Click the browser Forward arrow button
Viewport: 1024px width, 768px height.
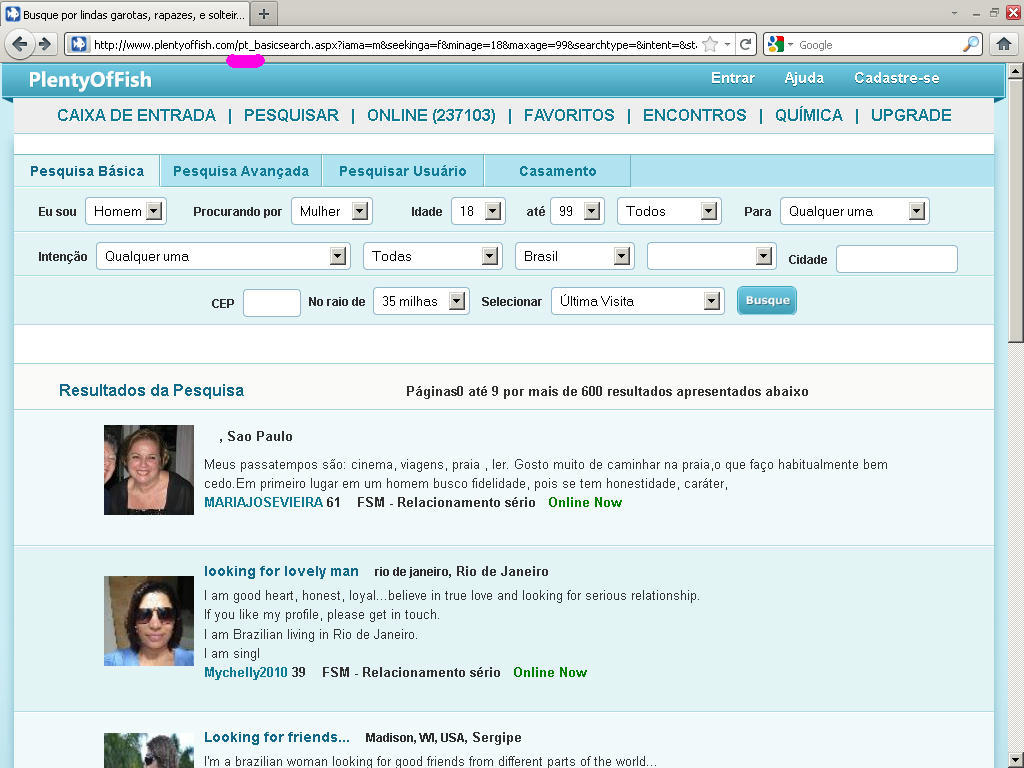pos(44,44)
